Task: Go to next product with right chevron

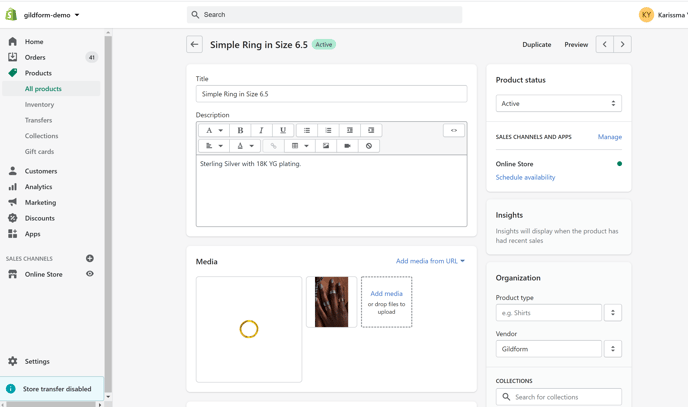Action: pos(622,44)
